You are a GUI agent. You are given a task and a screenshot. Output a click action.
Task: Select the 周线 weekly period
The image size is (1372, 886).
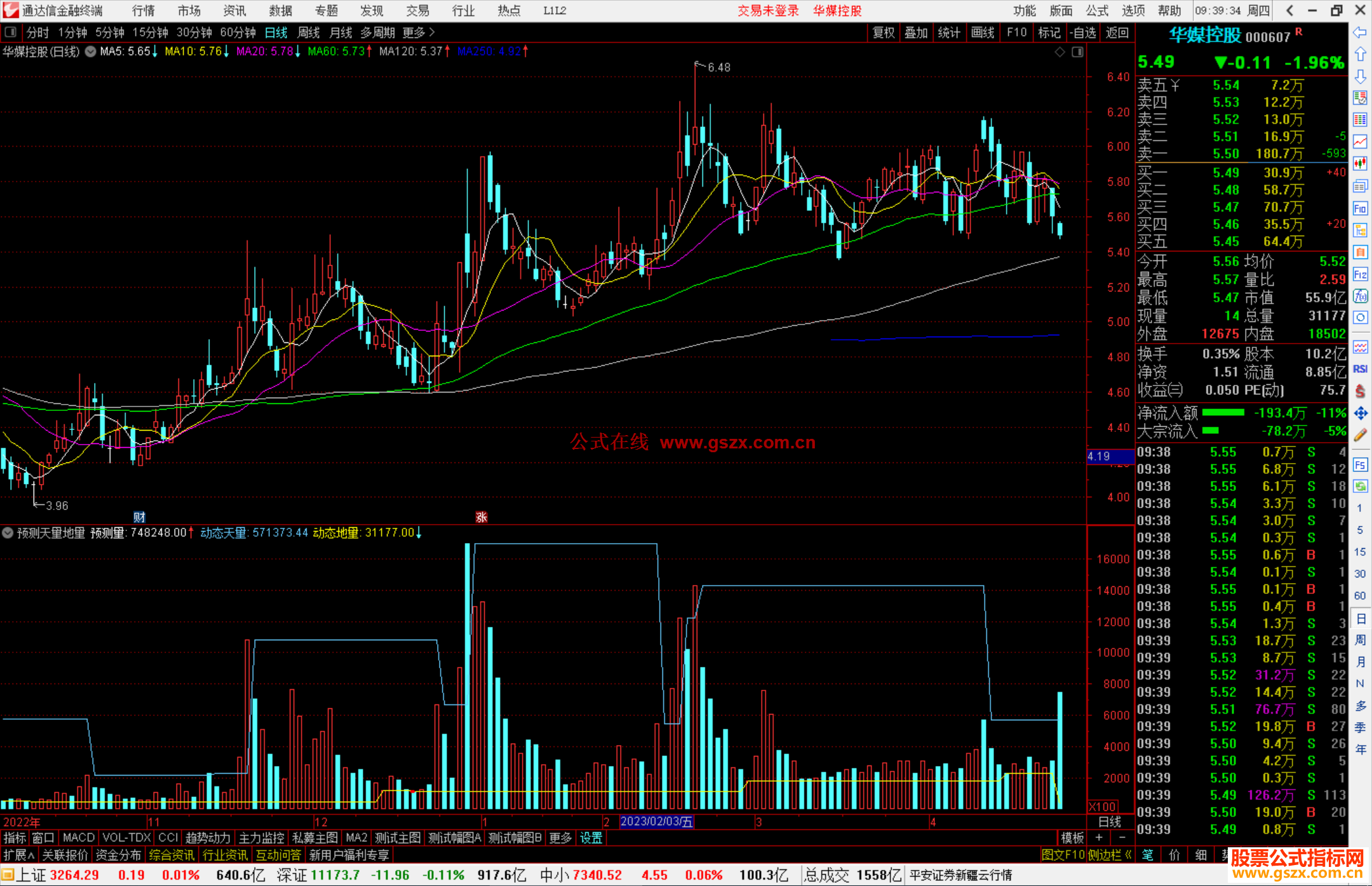coord(308,32)
